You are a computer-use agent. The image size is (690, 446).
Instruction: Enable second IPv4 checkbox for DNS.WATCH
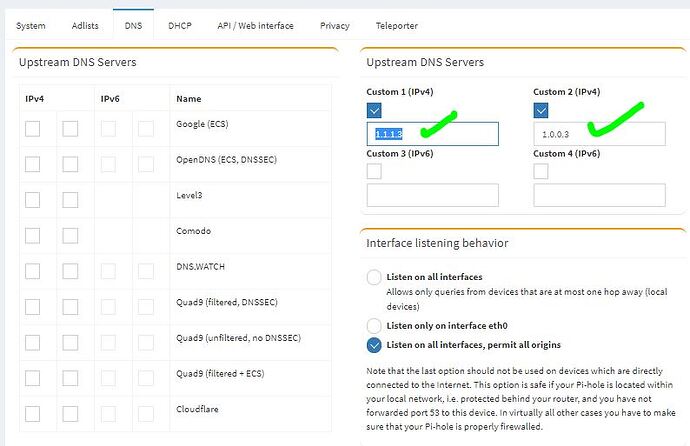[x=70, y=271]
